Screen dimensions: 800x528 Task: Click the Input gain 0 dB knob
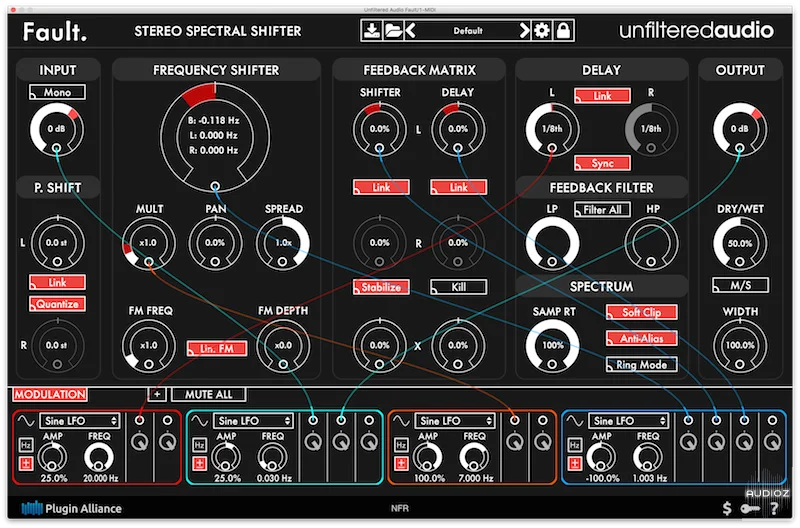[x=57, y=129]
